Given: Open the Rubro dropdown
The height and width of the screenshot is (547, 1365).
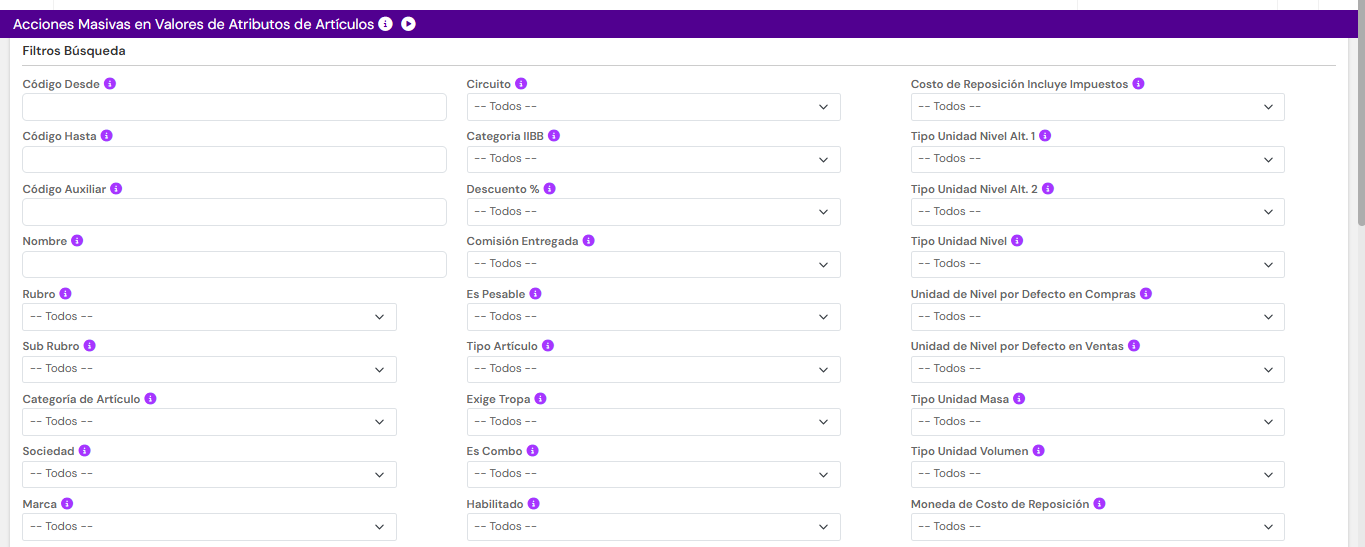Looking at the screenshot, I should coord(209,317).
